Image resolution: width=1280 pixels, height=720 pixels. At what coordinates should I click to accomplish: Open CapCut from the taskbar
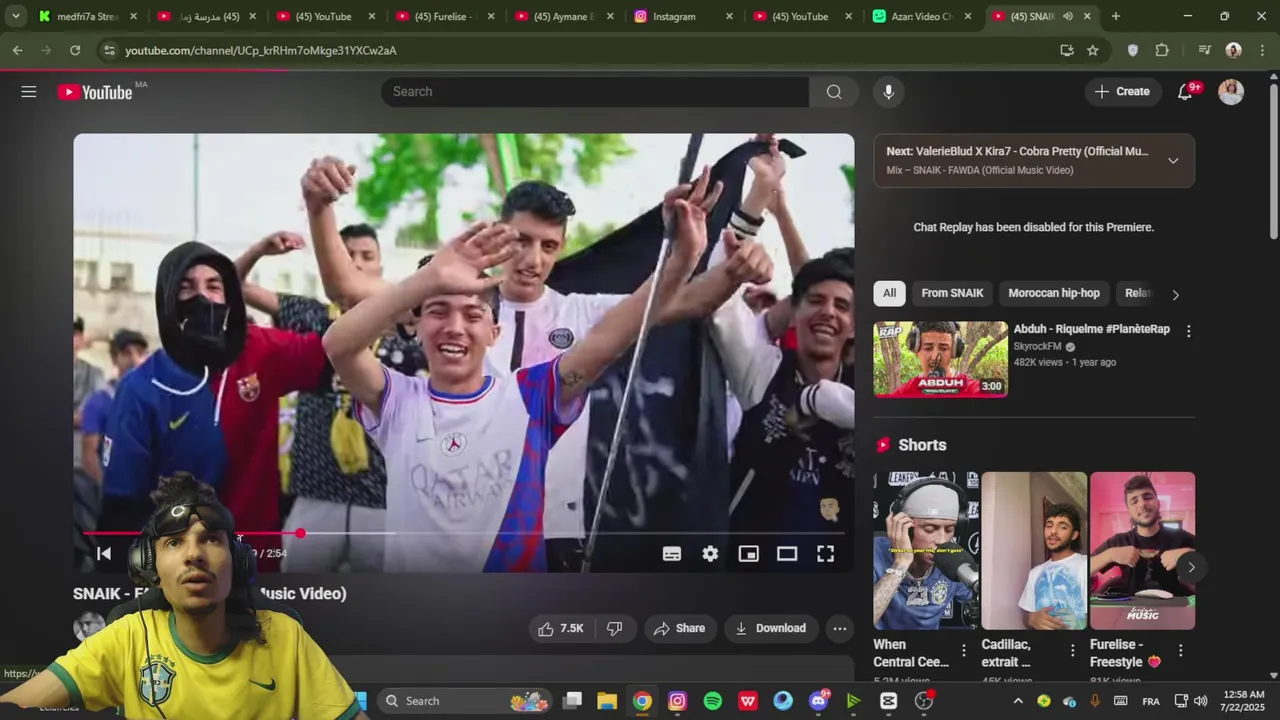point(888,701)
